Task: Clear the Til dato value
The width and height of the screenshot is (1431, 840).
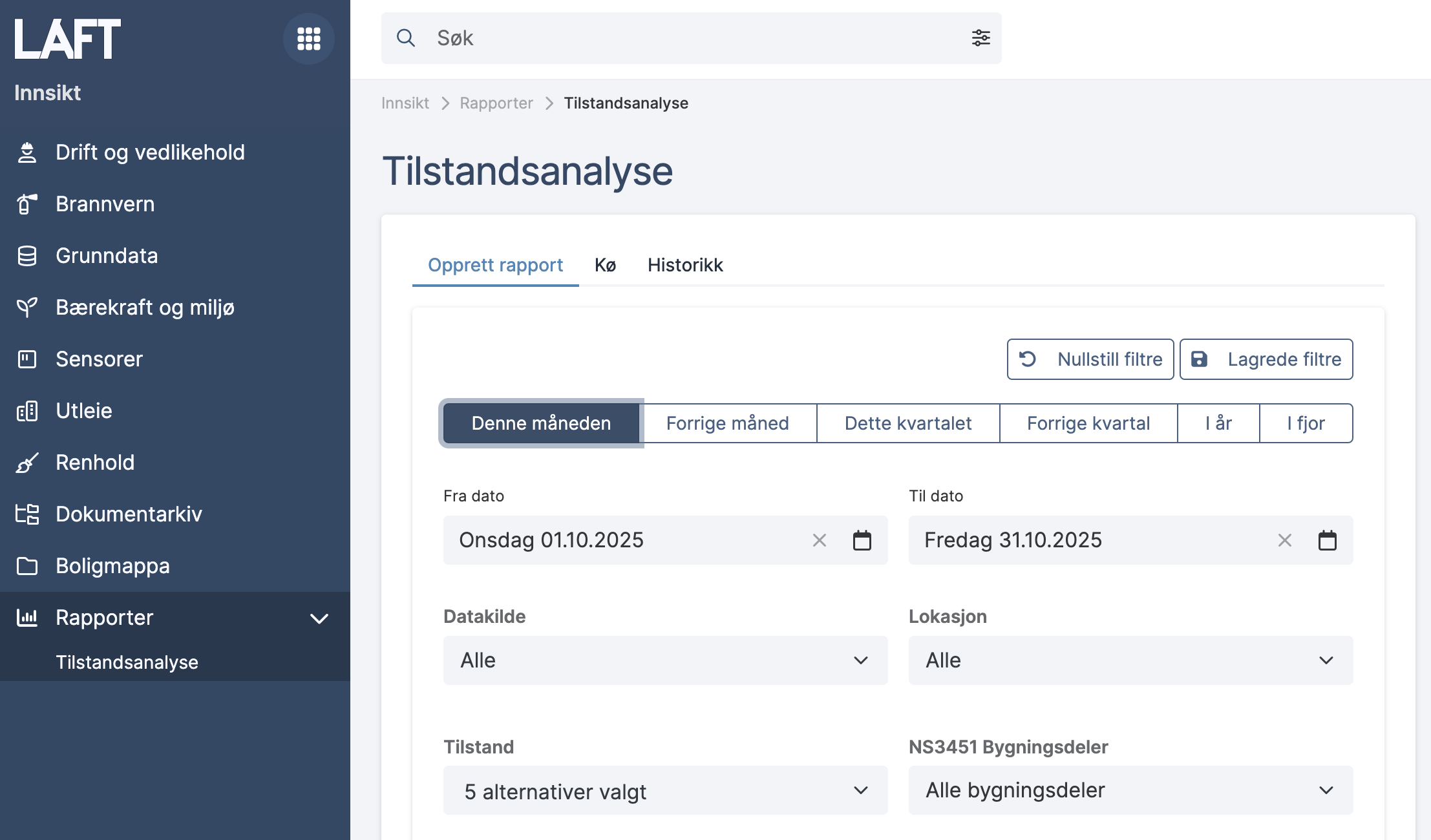Action: point(1284,540)
